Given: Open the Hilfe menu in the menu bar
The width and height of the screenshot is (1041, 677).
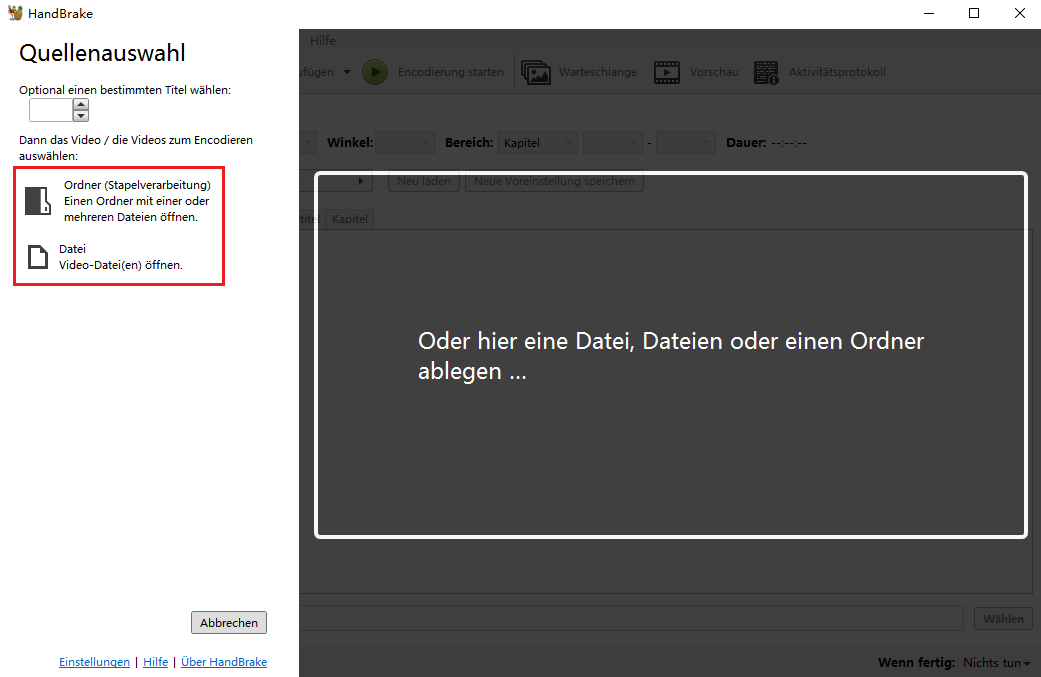Looking at the screenshot, I should pos(323,41).
